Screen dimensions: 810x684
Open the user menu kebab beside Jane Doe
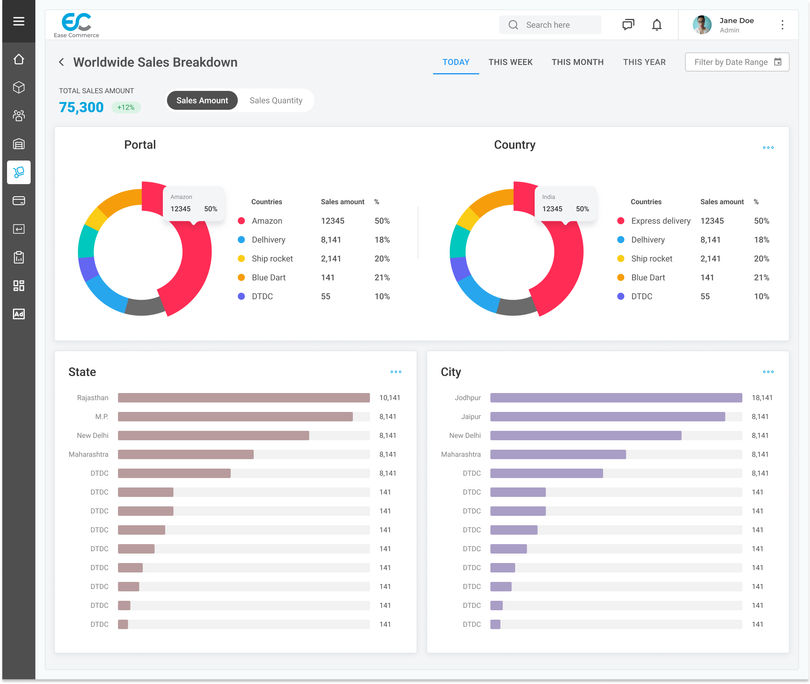782,25
